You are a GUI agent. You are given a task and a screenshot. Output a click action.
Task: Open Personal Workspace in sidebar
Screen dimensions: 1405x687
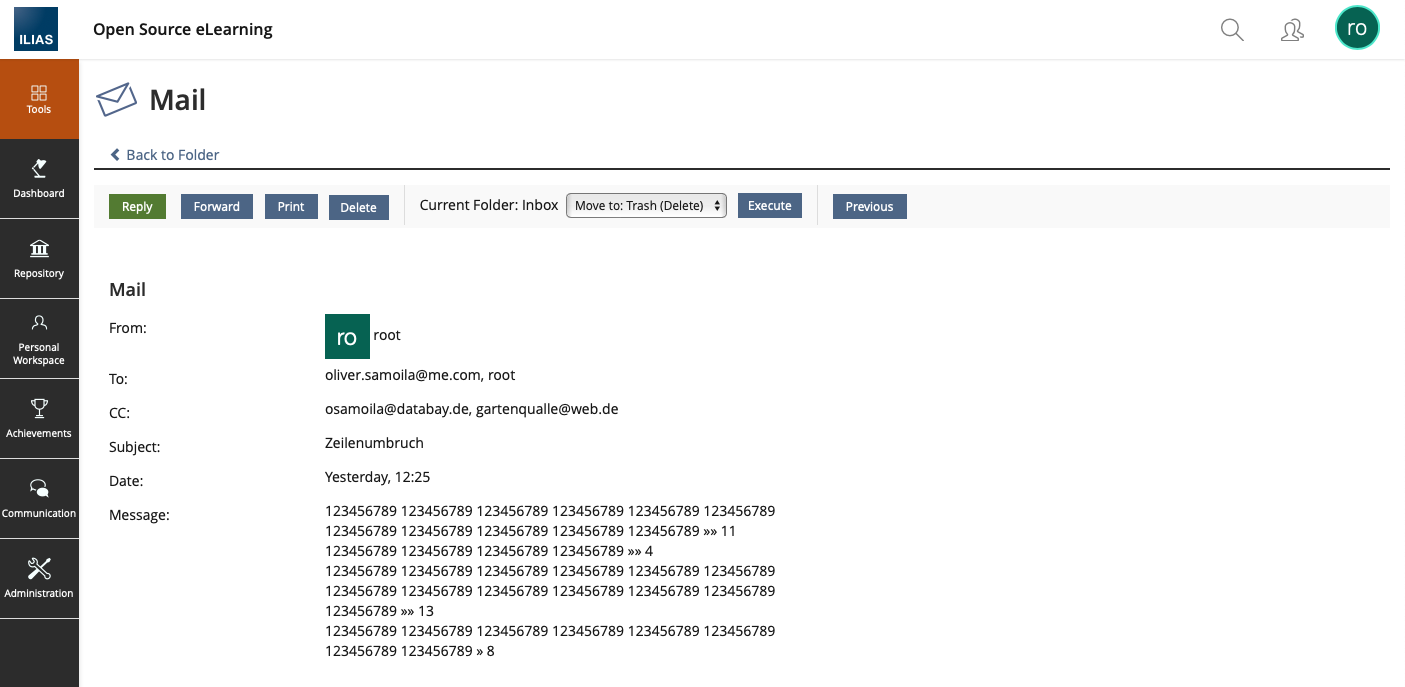[x=39, y=339]
